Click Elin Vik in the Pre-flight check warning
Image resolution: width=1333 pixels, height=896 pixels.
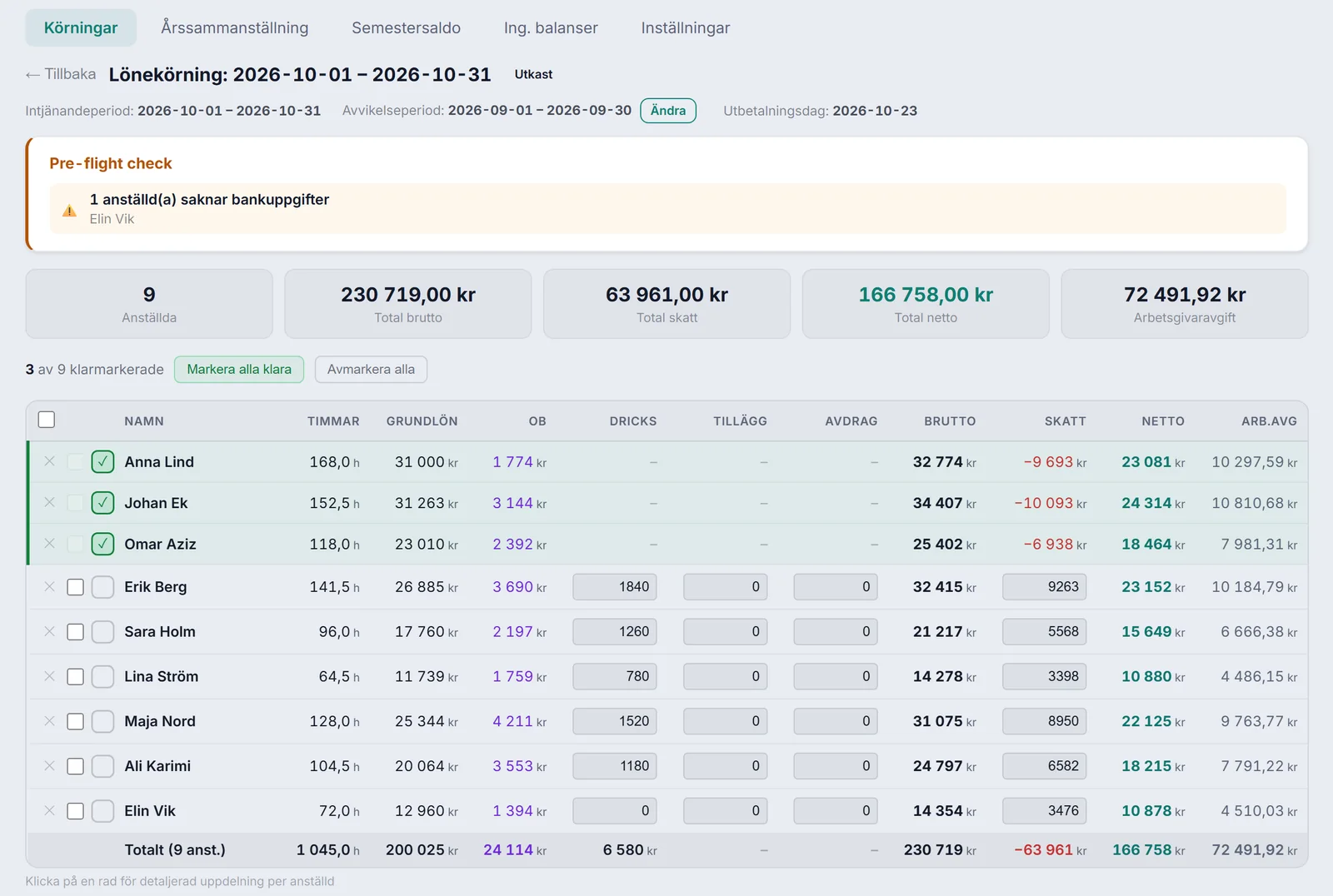112,219
